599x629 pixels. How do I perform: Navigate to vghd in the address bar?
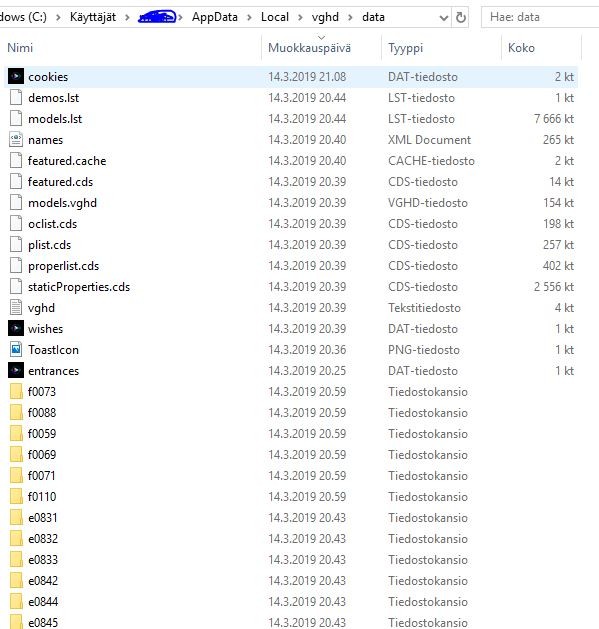click(x=325, y=17)
